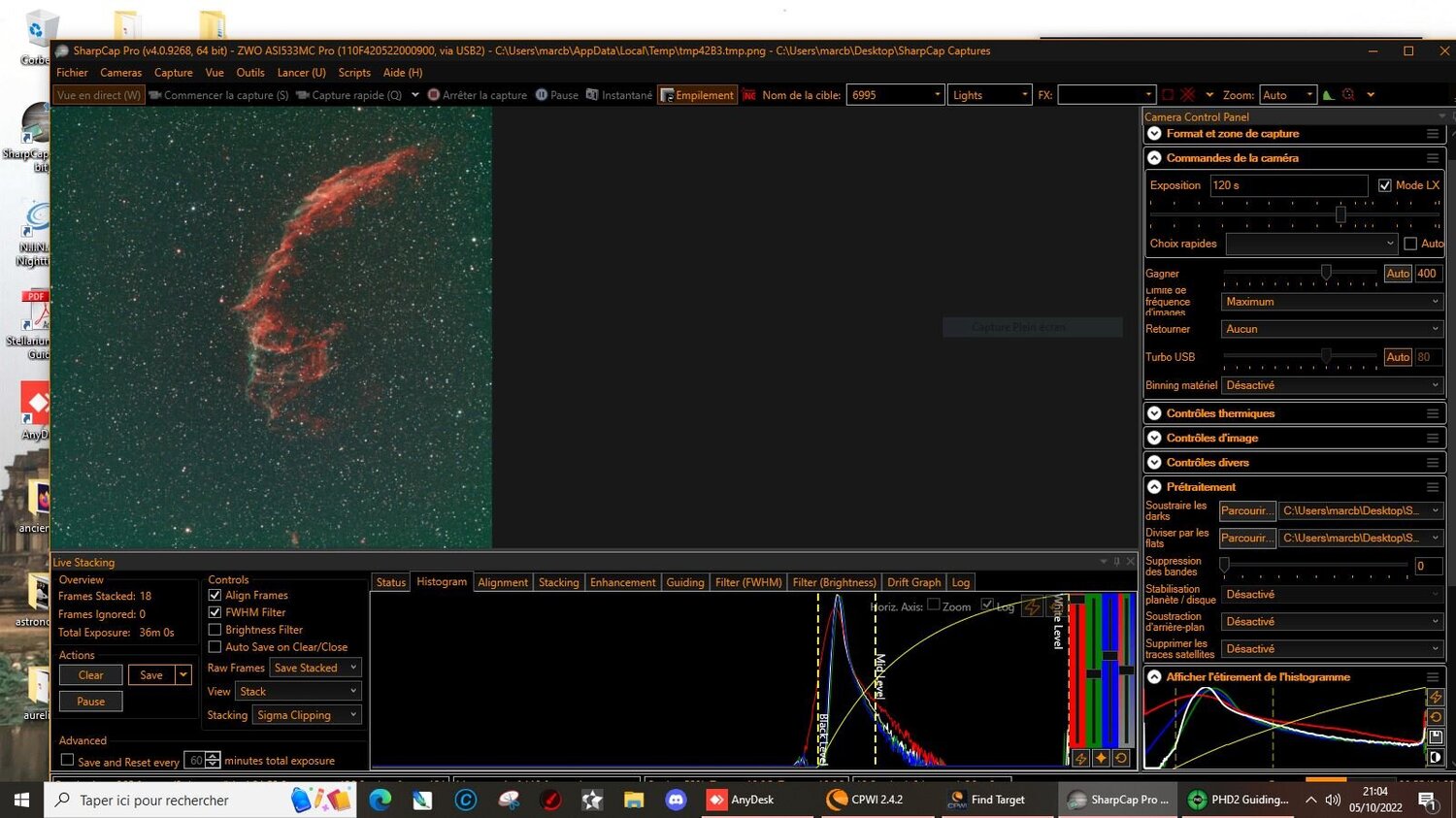Open the Fichier menu

pyautogui.click(x=72, y=73)
